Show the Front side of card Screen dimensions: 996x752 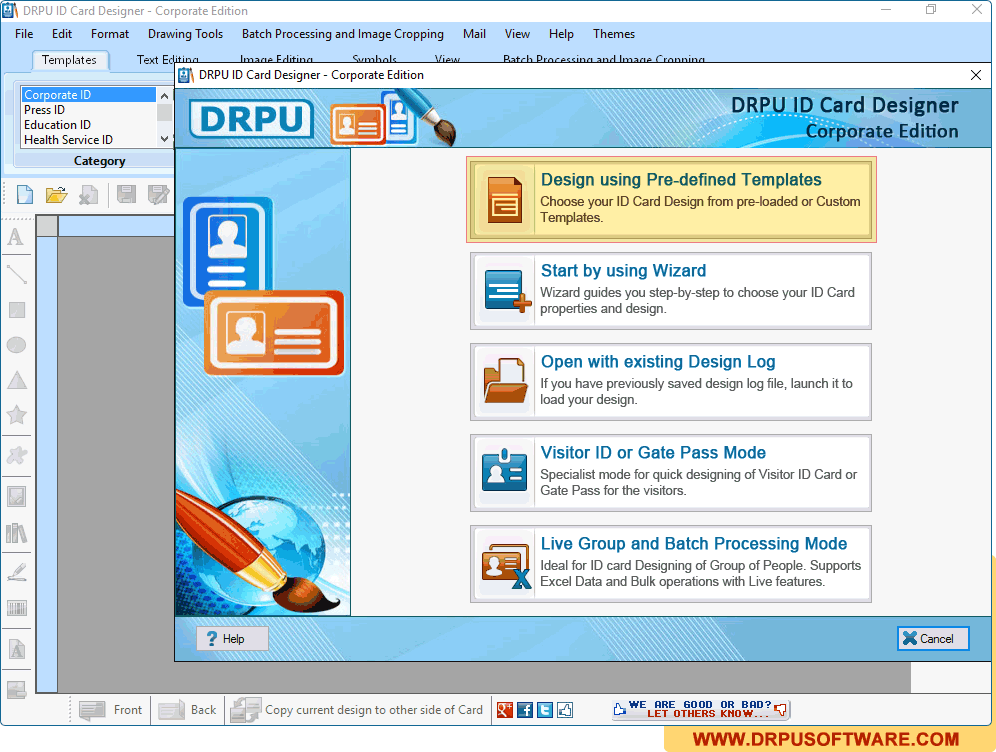click(x=111, y=710)
